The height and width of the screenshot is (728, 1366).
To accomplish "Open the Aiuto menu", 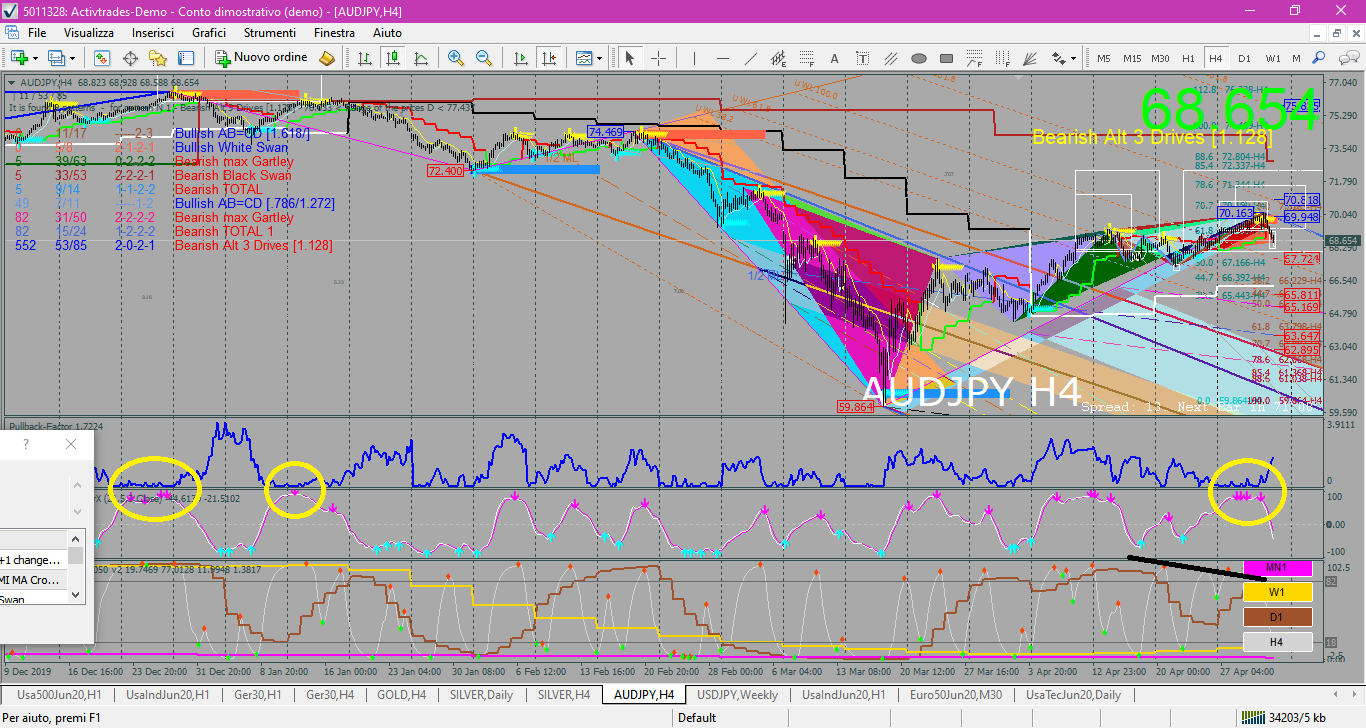I will [387, 33].
